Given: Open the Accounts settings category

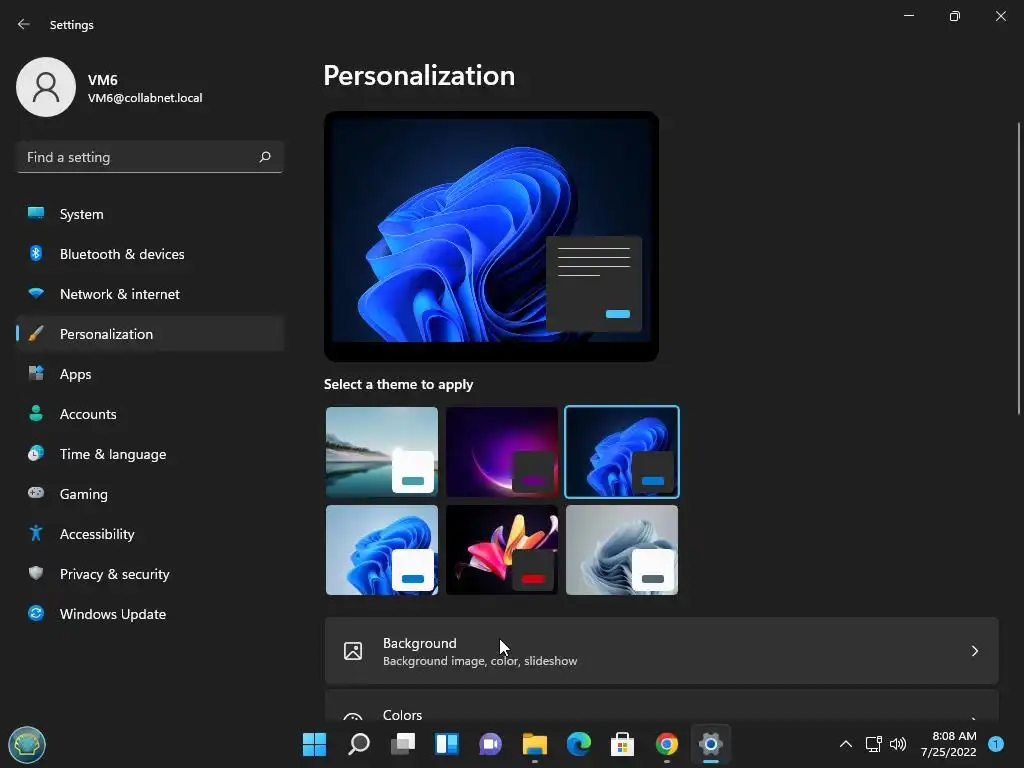Looking at the screenshot, I should (x=150, y=414).
